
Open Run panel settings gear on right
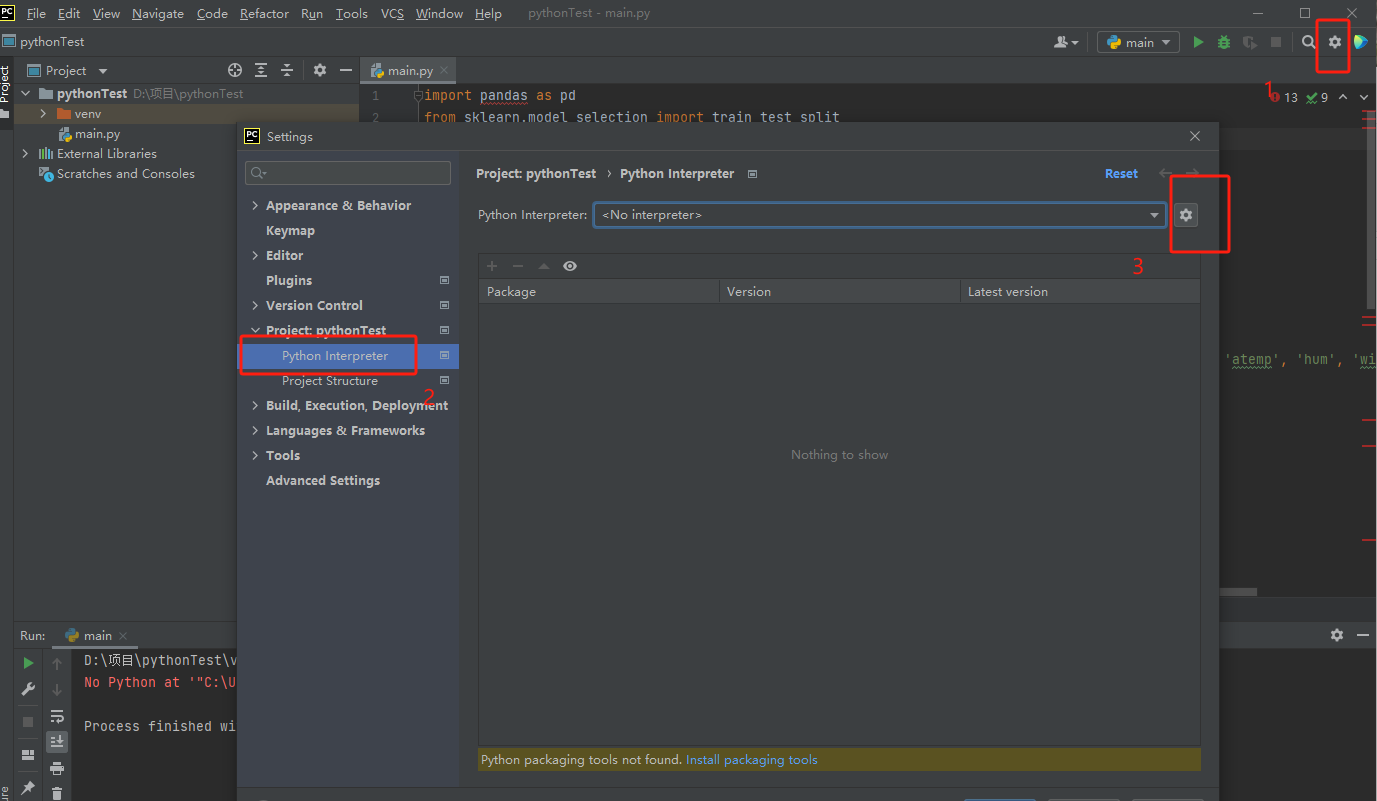coord(1337,635)
